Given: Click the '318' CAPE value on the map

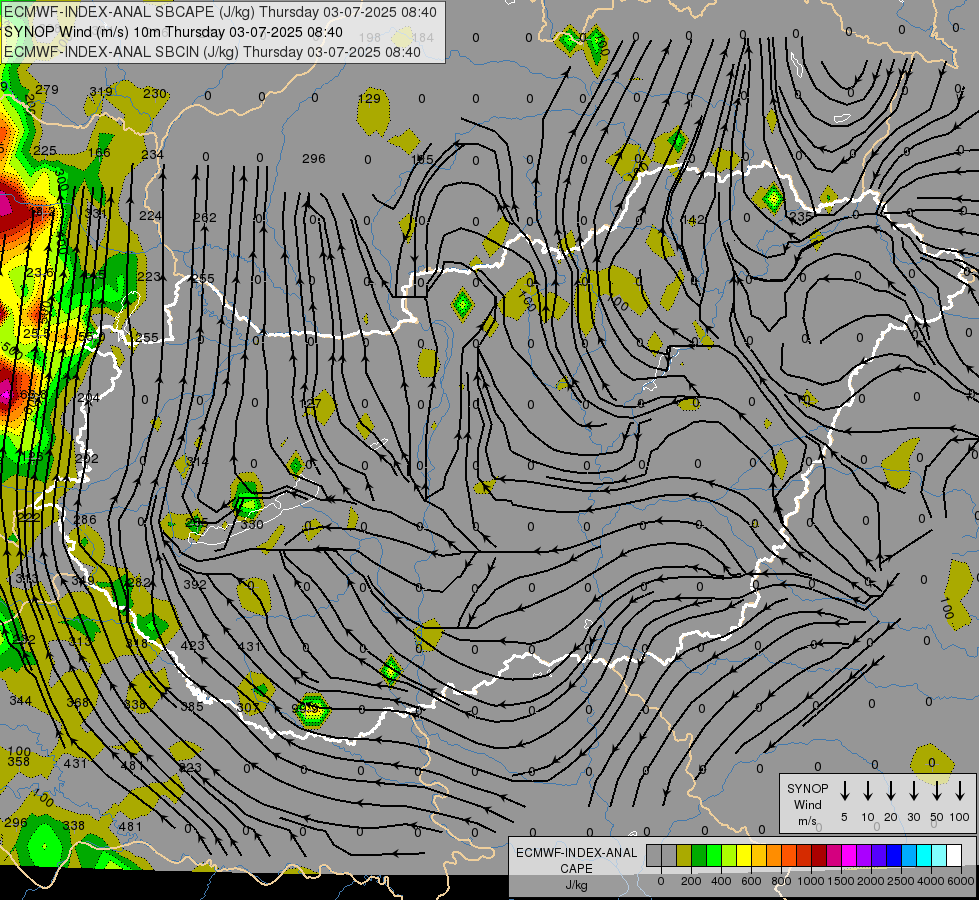Looking at the screenshot, I should tap(137, 643).
